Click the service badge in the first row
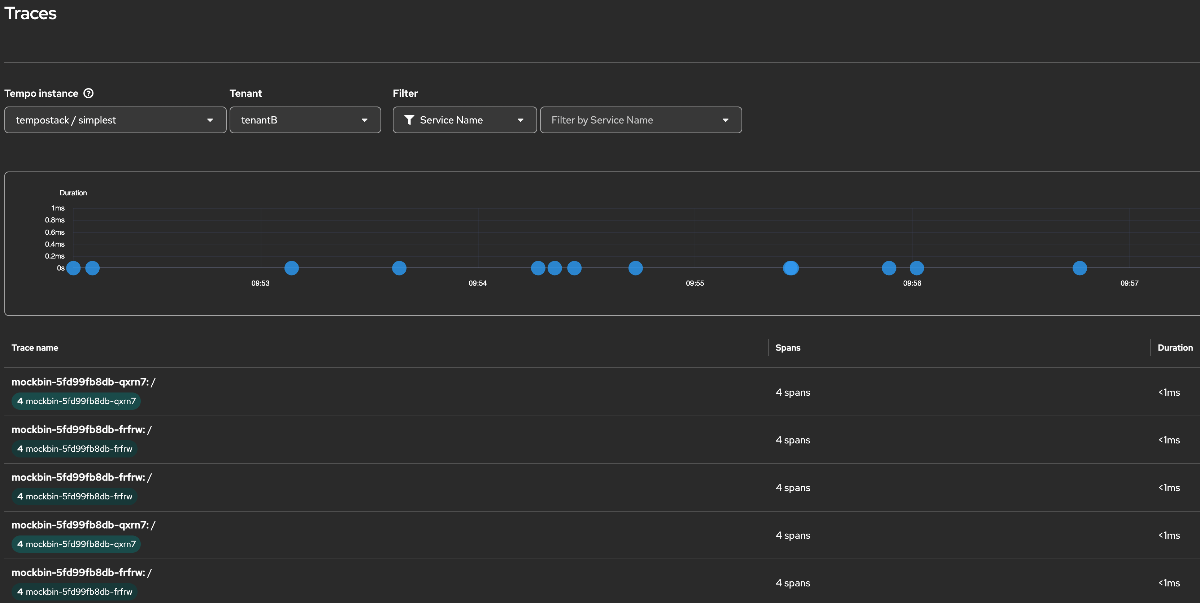The height and width of the screenshot is (603, 1200). click(x=76, y=401)
